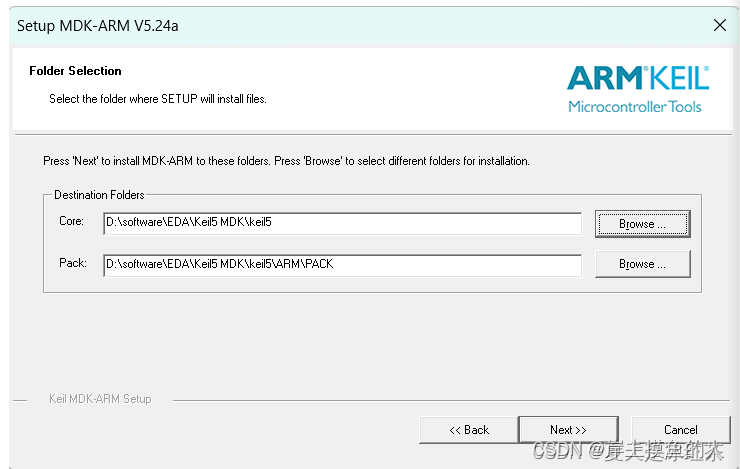The image size is (740, 469).
Task: Proceed with the Next >> button
Action: (568, 430)
